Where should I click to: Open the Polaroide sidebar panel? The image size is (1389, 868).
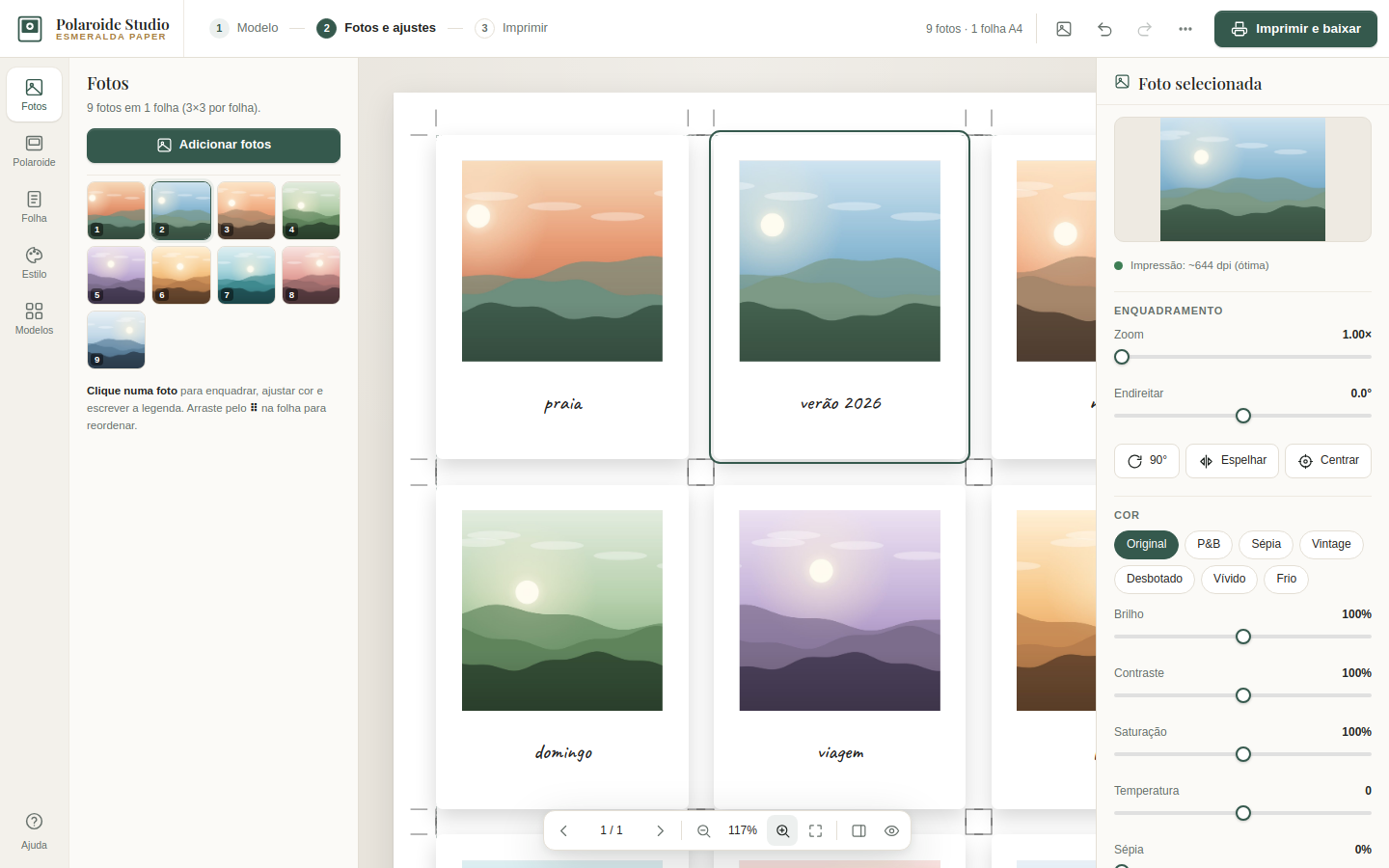pyautogui.click(x=34, y=150)
